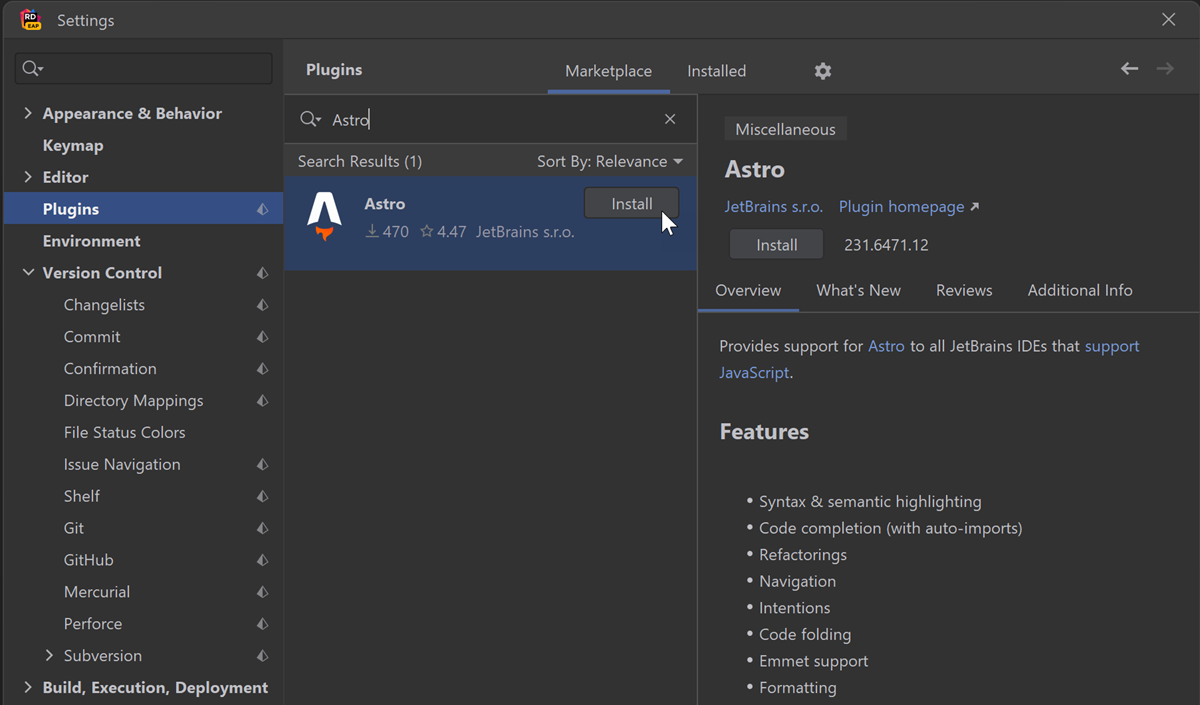Clear the Astro plugin search text
Screen dimensions: 1200x705
point(670,119)
